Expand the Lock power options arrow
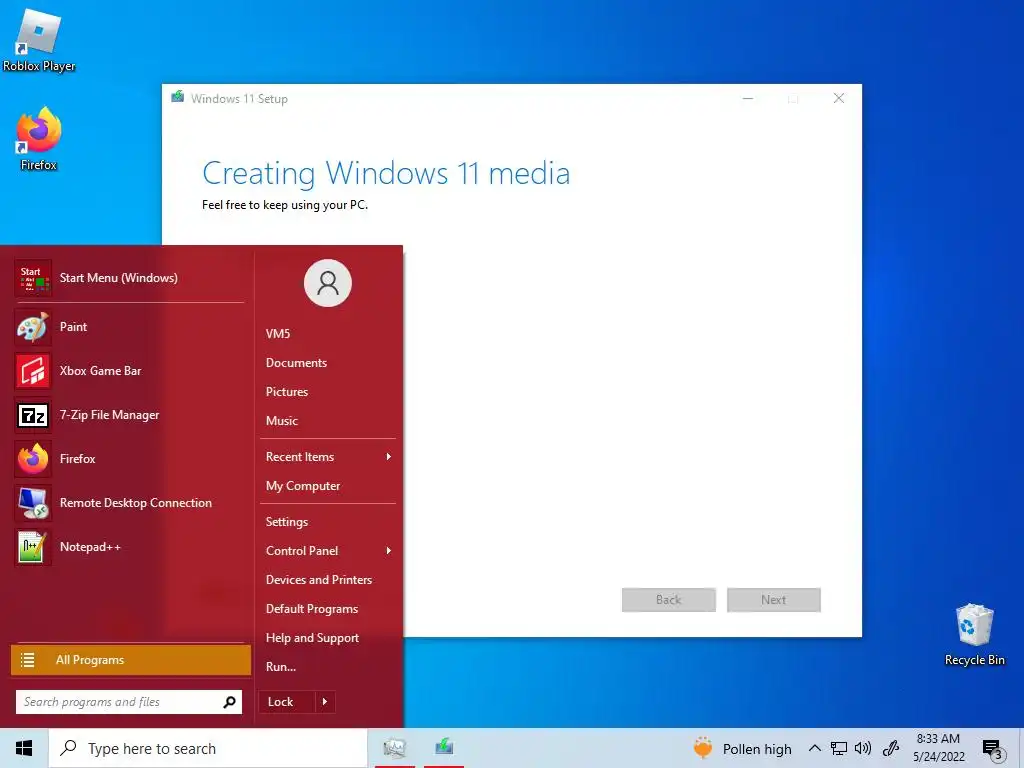1024x768 pixels. [325, 702]
